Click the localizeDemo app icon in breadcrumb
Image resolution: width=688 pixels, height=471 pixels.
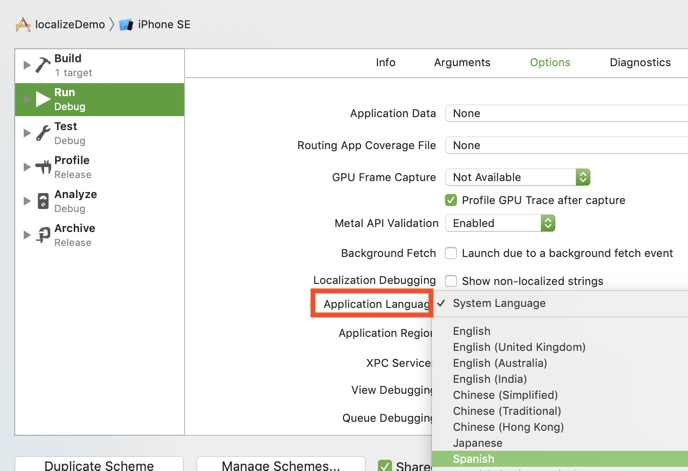[23, 25]
